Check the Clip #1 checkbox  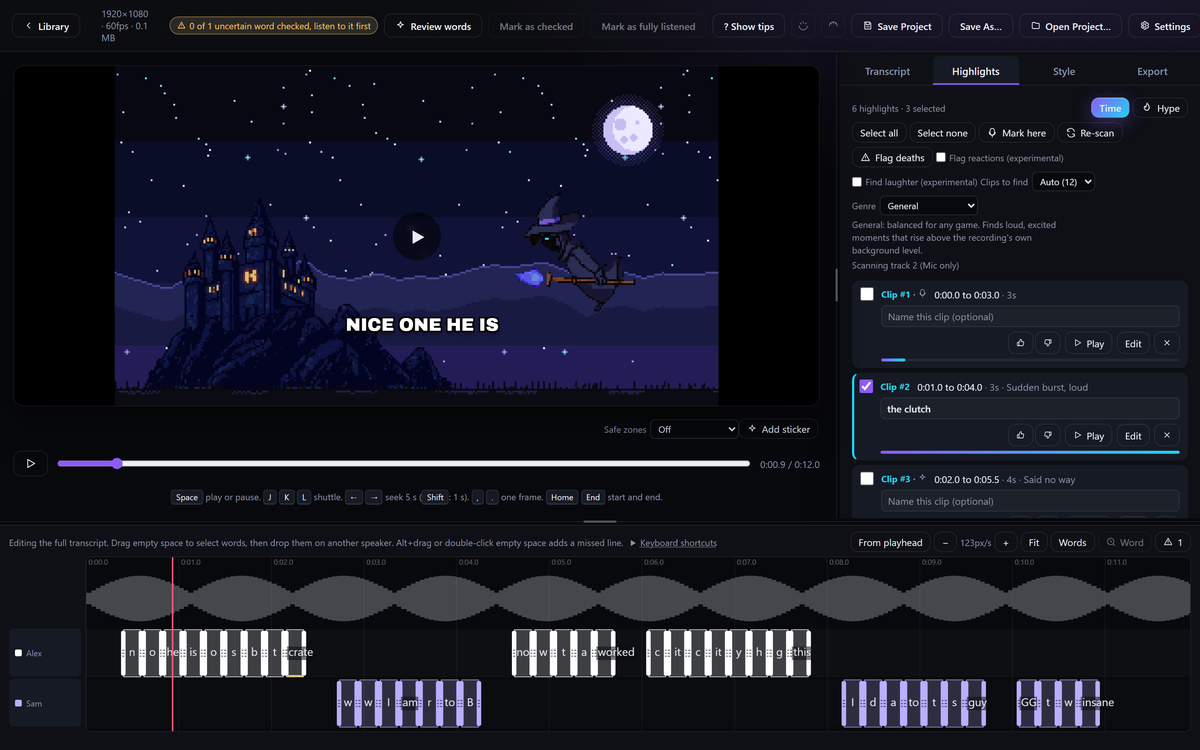tap(867, 294)
